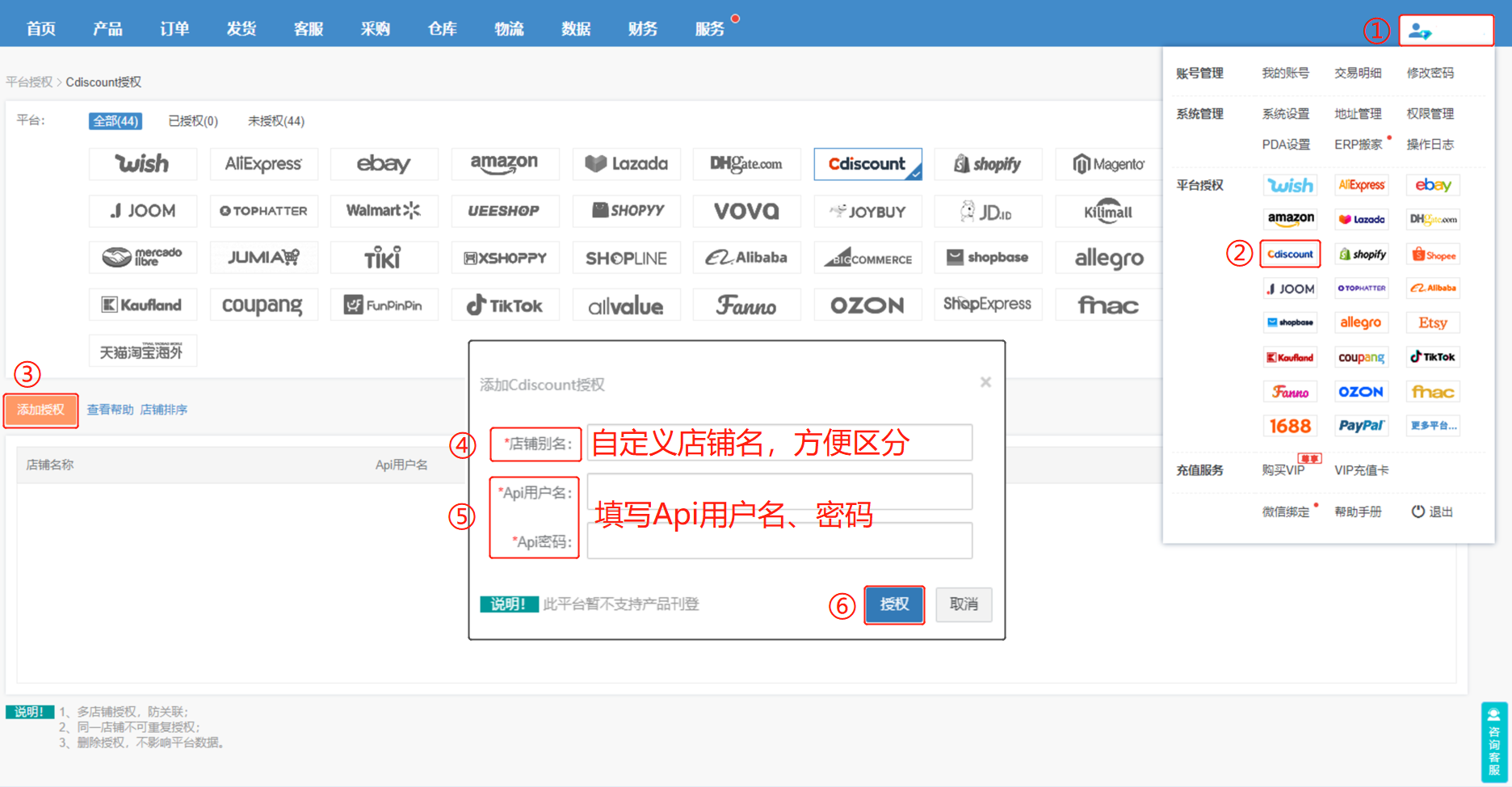This screenshot has width=1512, height=787.
Task: Select the OZON platform tile in grid
Action: (x=867, y=305)
